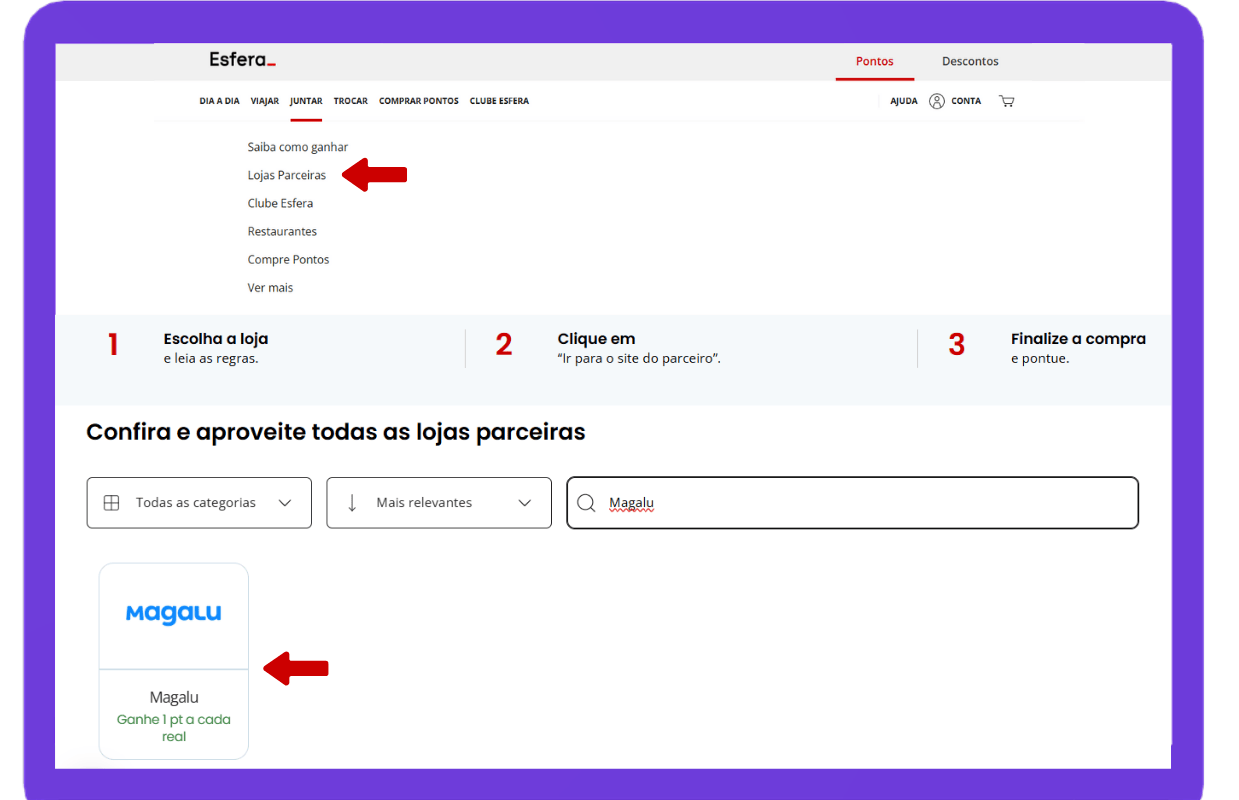Click the sort arrow icon
The width and height of the screenshot is (1239, 800).
[x=352, y=503]
